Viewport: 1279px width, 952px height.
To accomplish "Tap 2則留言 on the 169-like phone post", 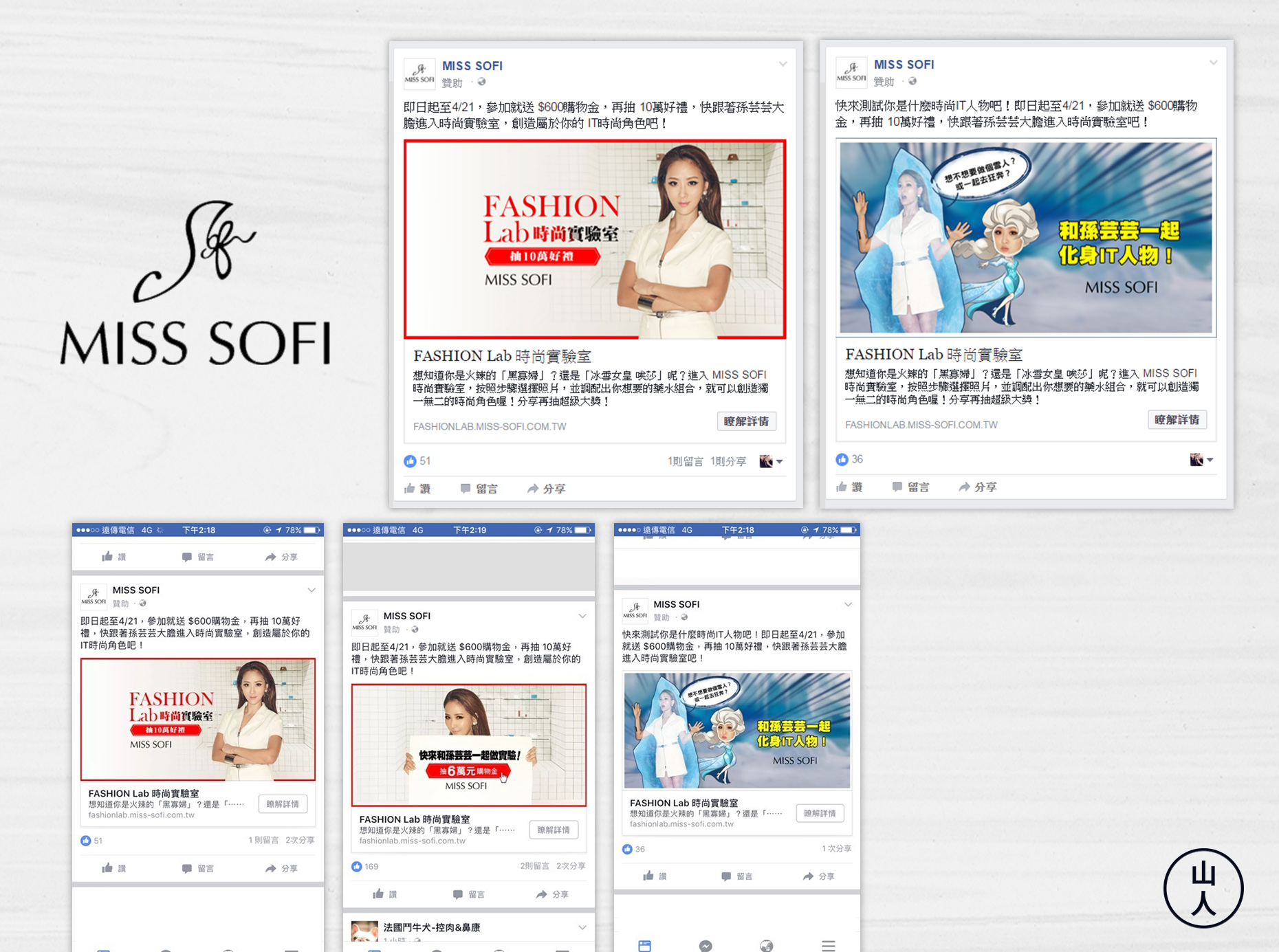I will 534,866.
